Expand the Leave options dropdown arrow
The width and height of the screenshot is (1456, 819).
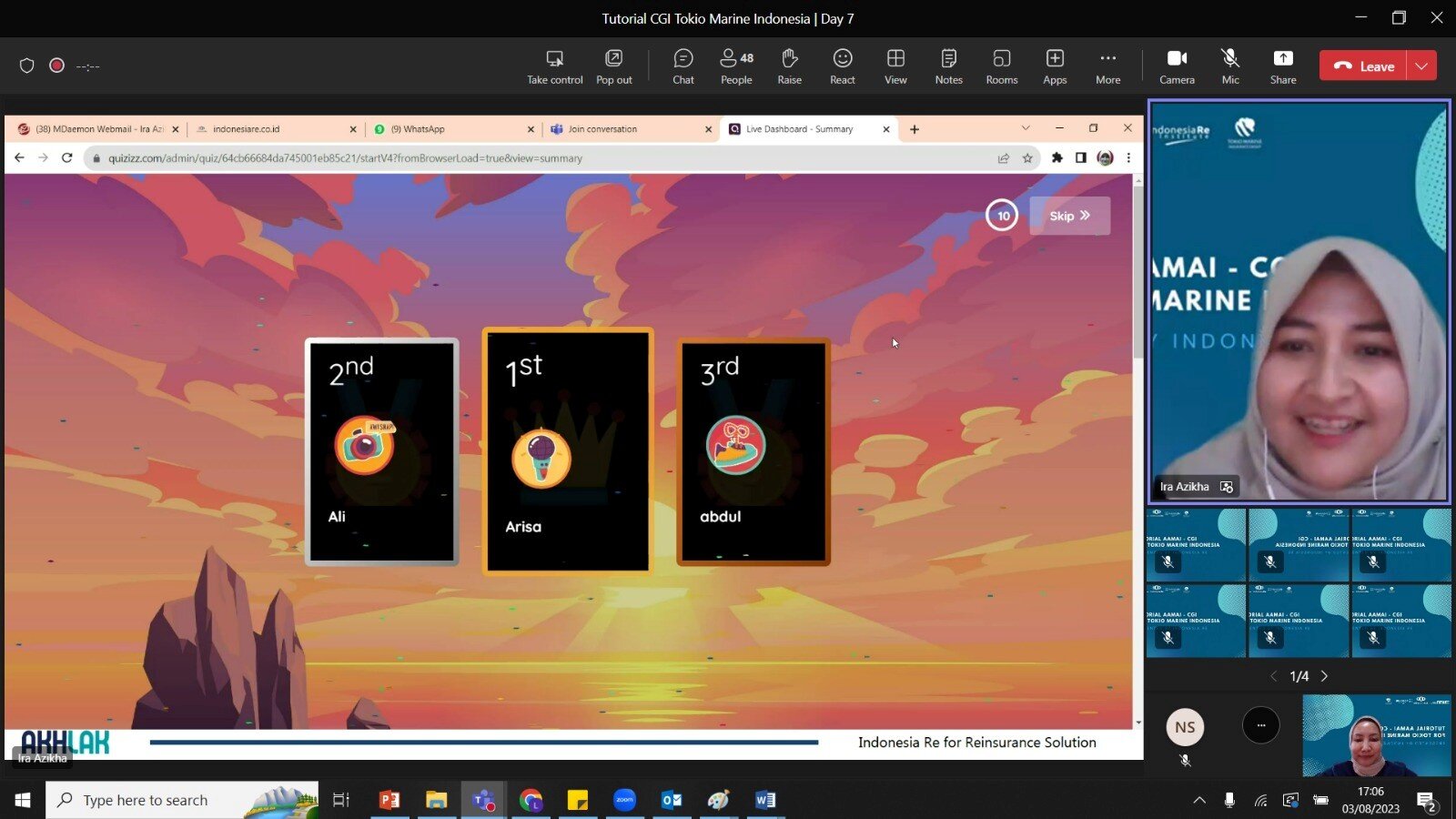tap(1421, 66)
